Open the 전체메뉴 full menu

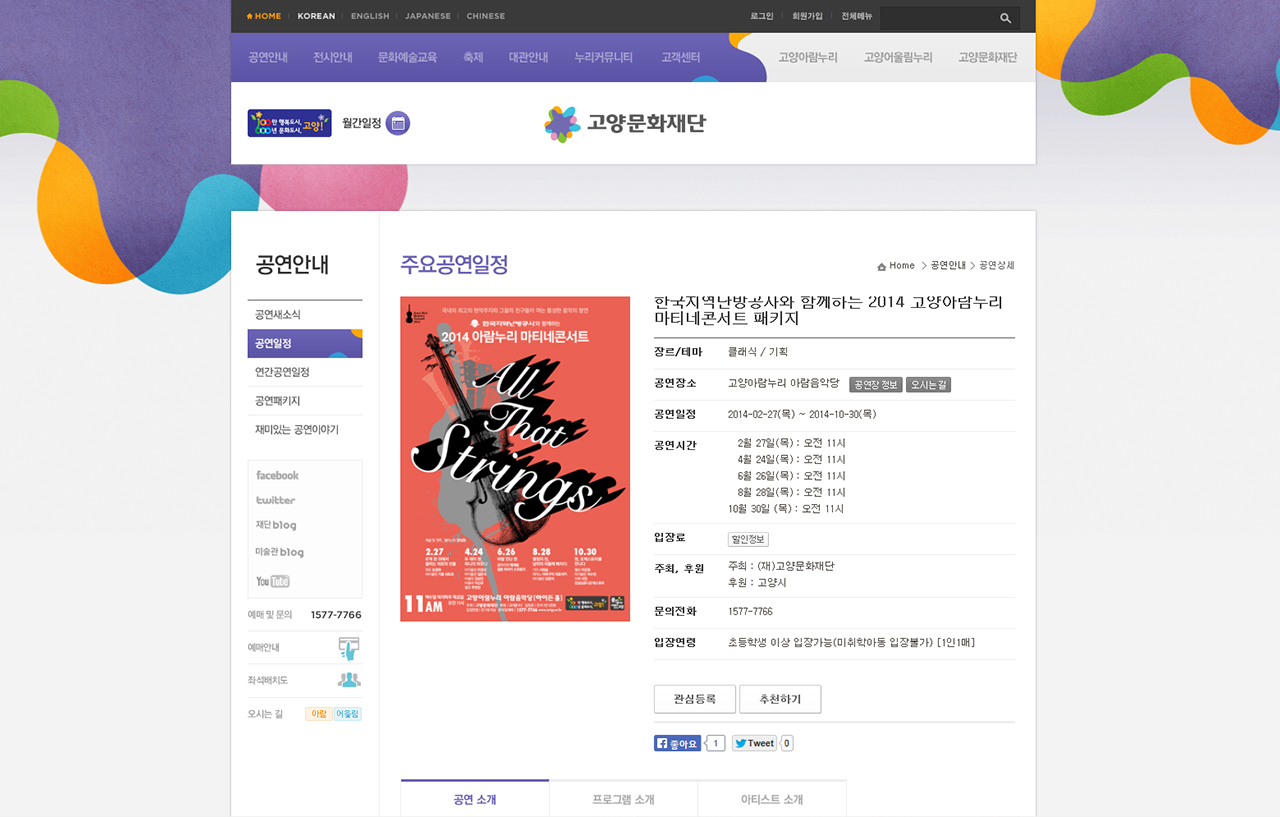(857, 16)
